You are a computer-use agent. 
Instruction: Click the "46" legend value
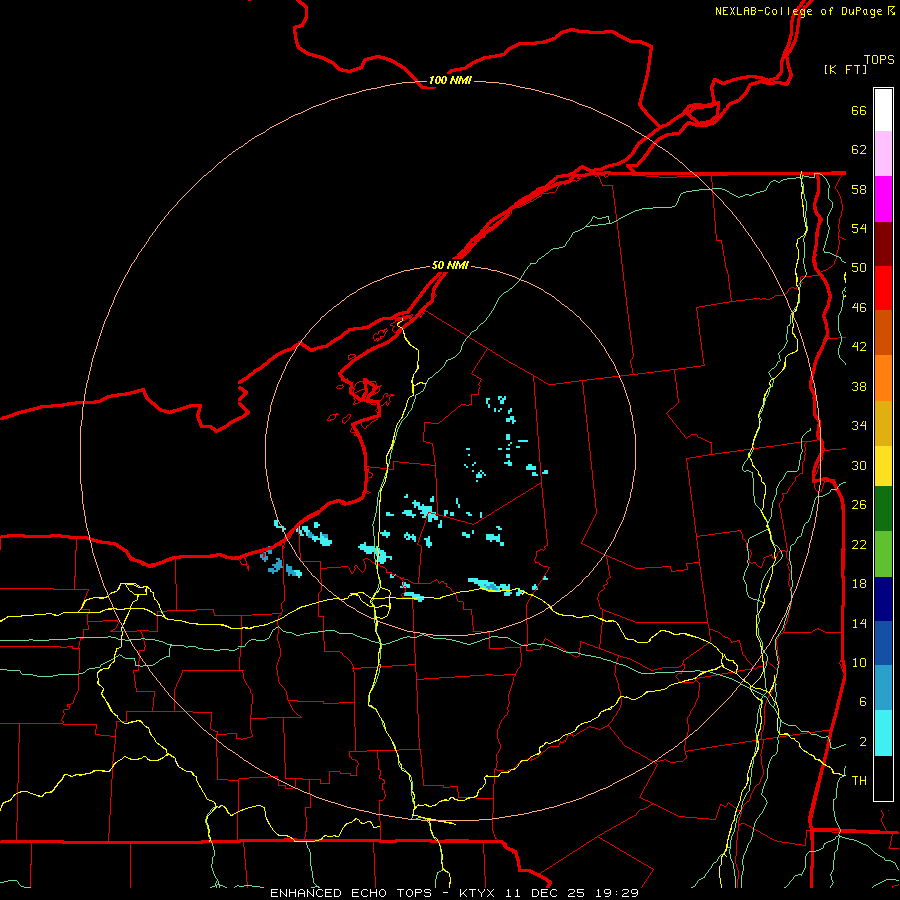click(859, 308)
